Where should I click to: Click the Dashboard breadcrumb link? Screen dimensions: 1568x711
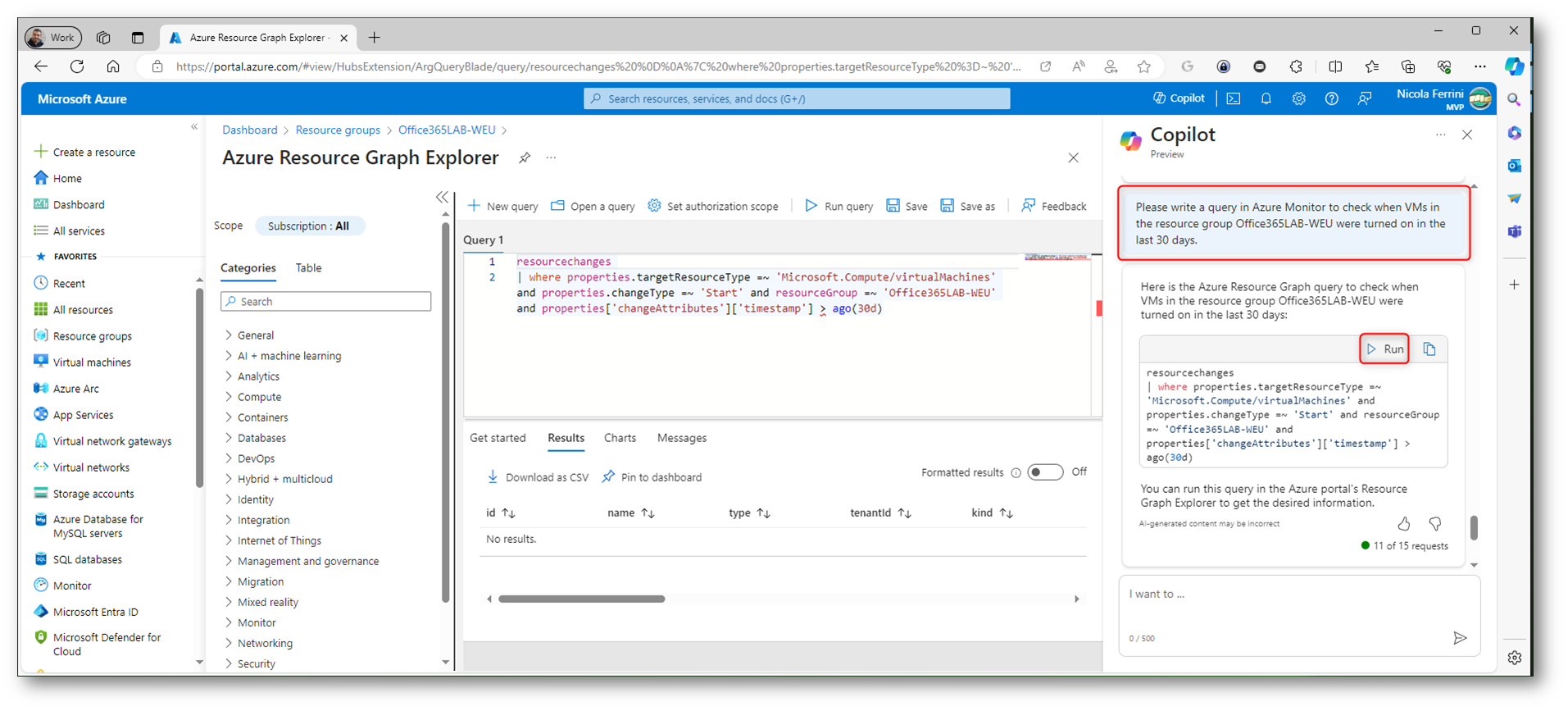pyautogui.click(x=250, y=130)
